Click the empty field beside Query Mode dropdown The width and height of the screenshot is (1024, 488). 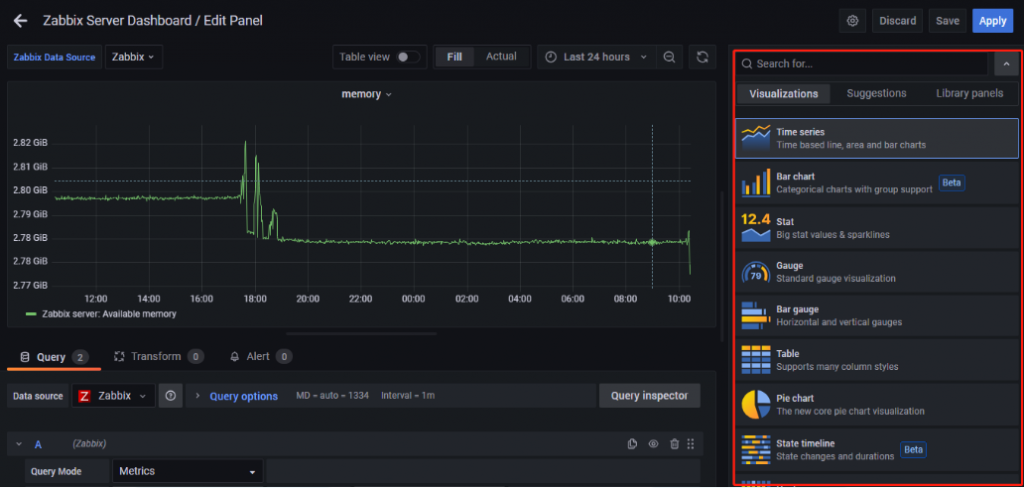tap(483, 471)
